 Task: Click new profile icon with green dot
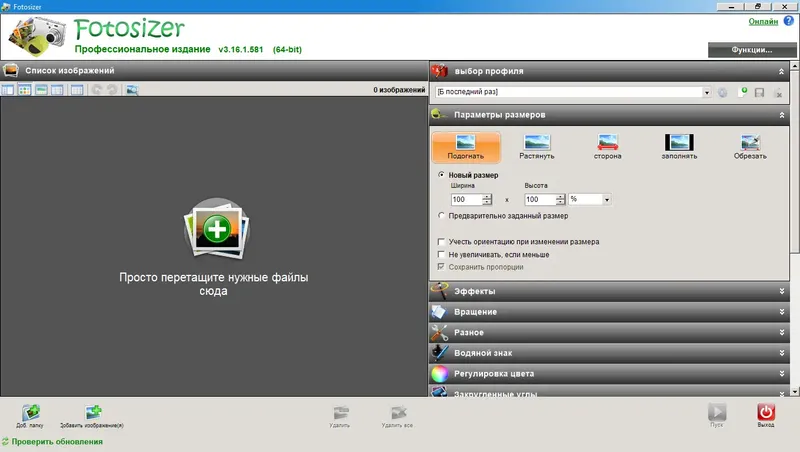[x=742, y=92]
